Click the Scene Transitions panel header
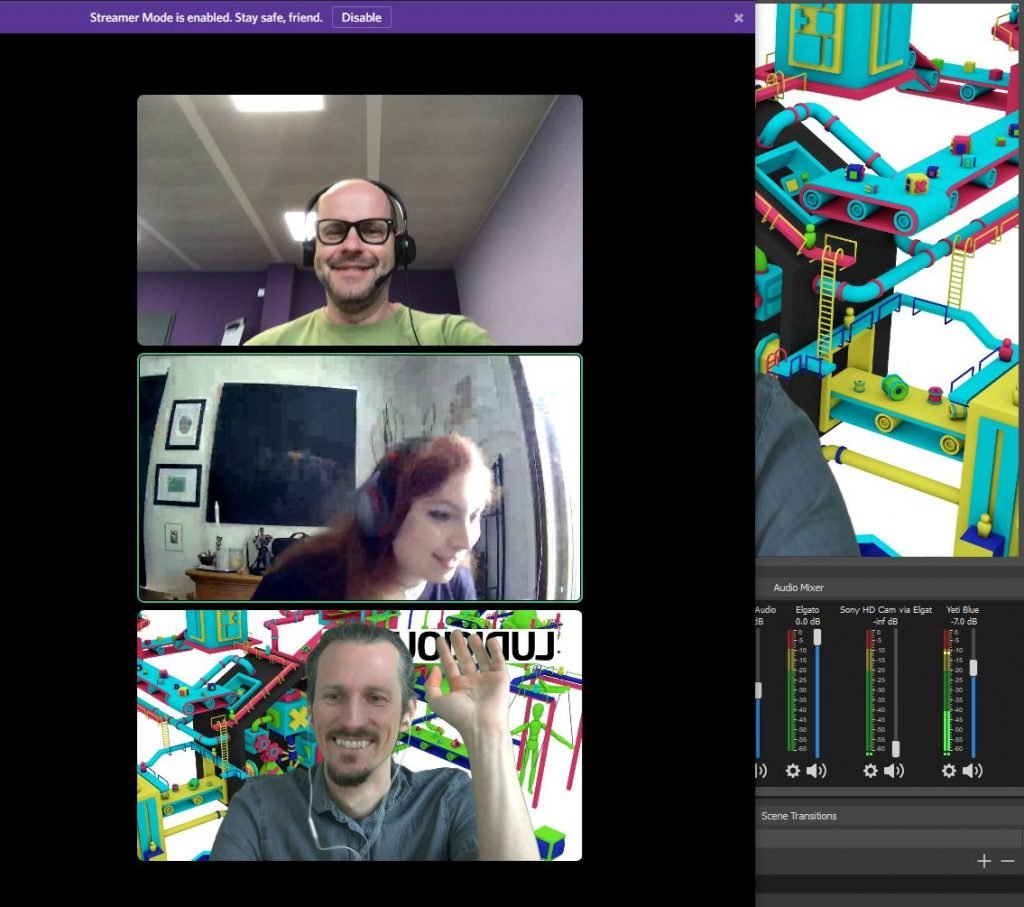Viewport: 1024px width, 907px height. tap(799, 816)
